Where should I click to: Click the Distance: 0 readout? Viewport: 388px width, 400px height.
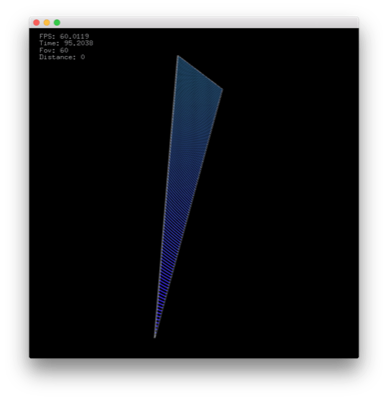pos(62,57)
